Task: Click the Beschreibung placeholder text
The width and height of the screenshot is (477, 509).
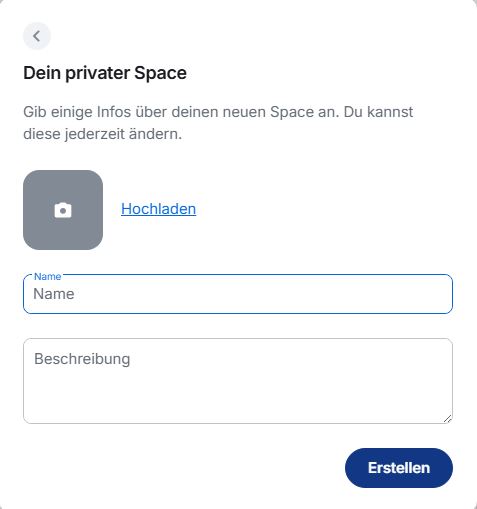Action: [82, 359]
